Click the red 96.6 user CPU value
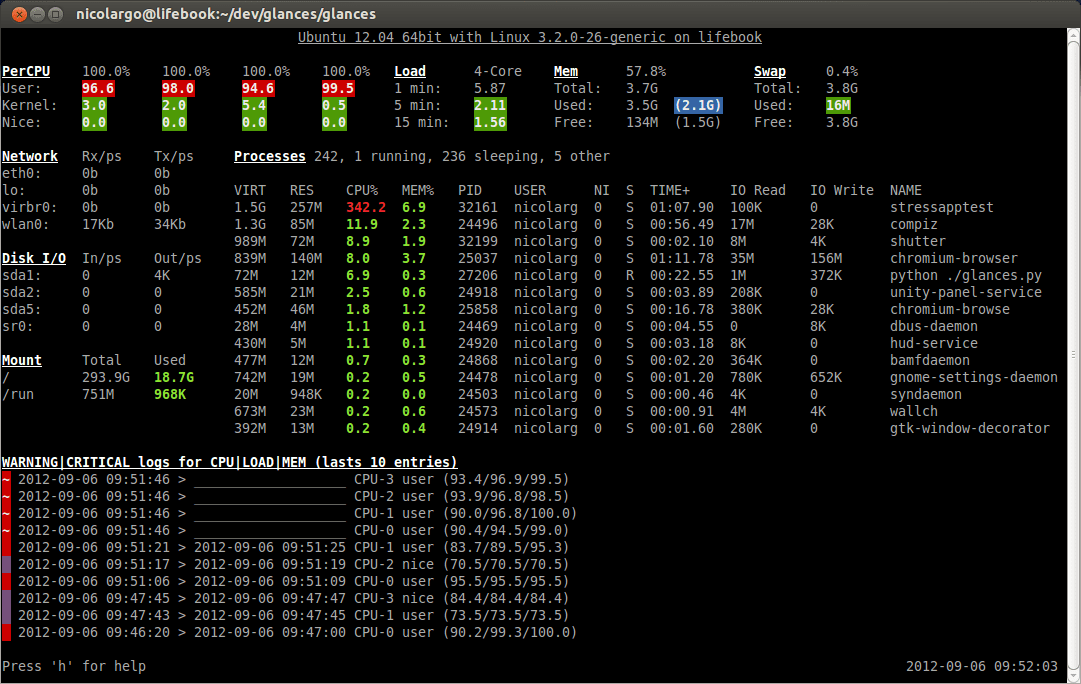 tap(97, 88)
